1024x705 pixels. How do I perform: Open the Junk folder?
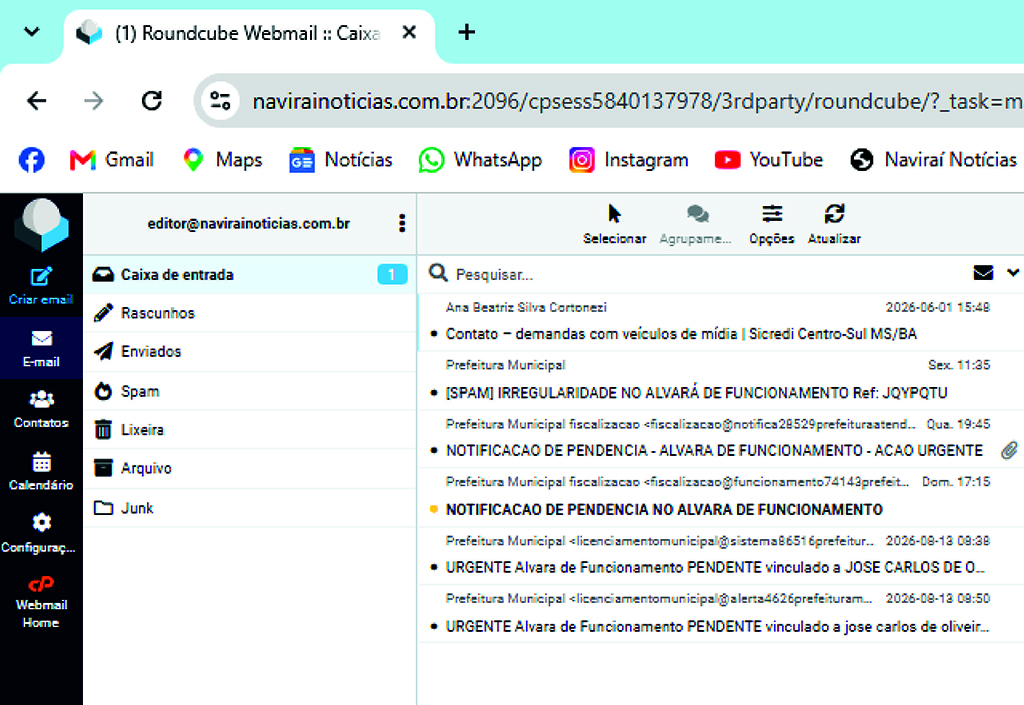pos(249,508)
